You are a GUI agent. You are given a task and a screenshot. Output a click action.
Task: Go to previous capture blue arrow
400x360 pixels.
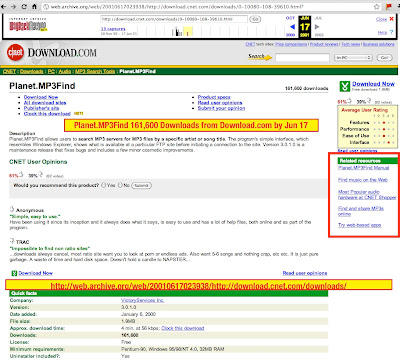292,27
